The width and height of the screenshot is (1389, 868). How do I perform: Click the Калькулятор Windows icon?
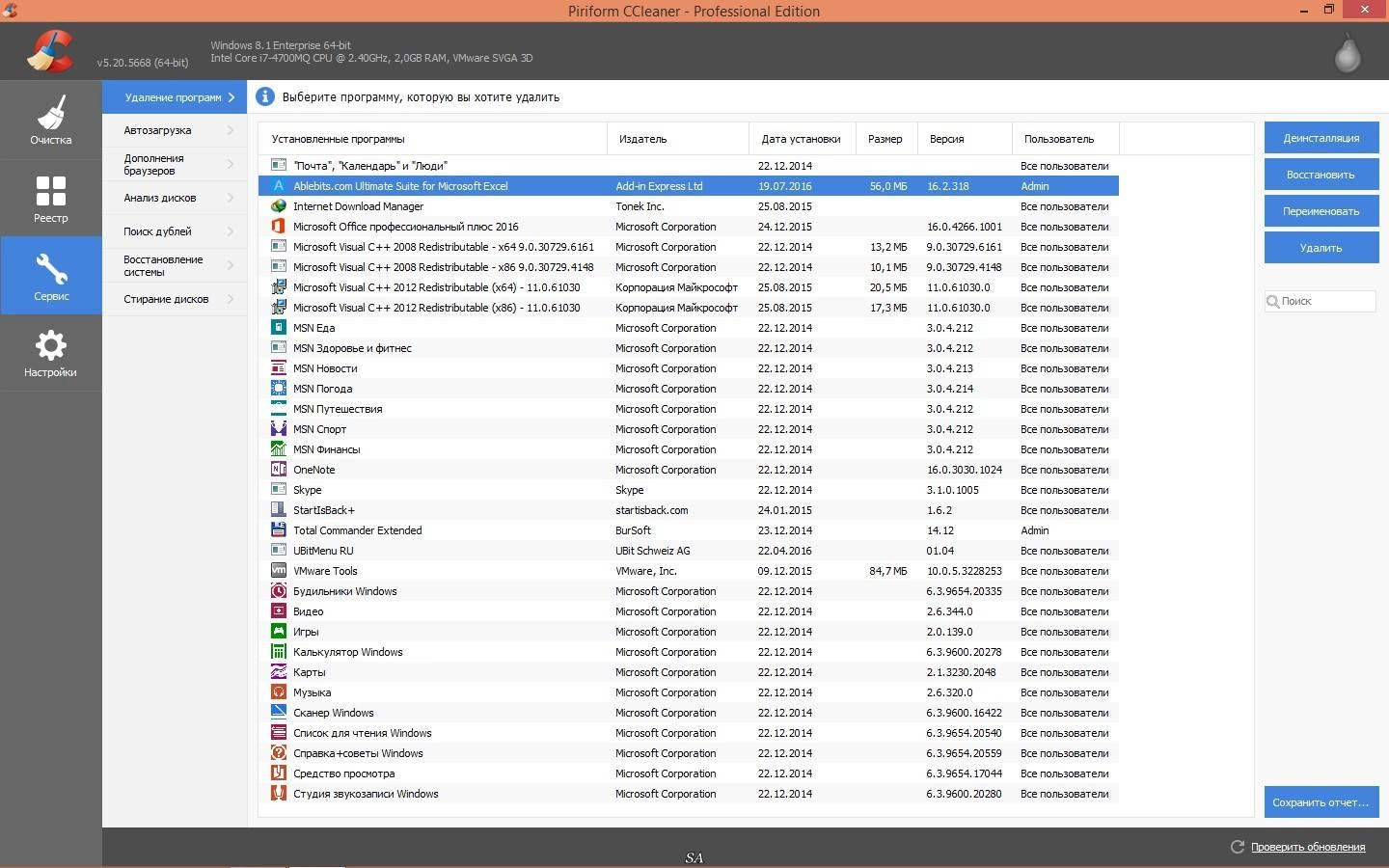278,652
